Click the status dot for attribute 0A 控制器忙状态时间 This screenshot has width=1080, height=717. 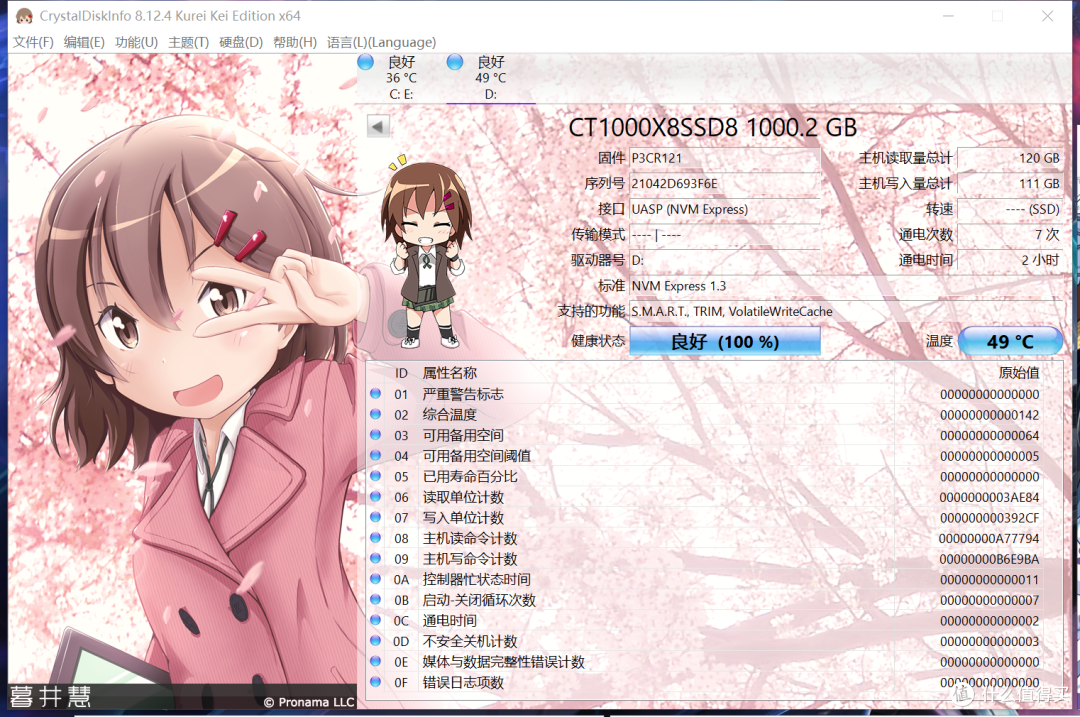(x=375, y=579)
